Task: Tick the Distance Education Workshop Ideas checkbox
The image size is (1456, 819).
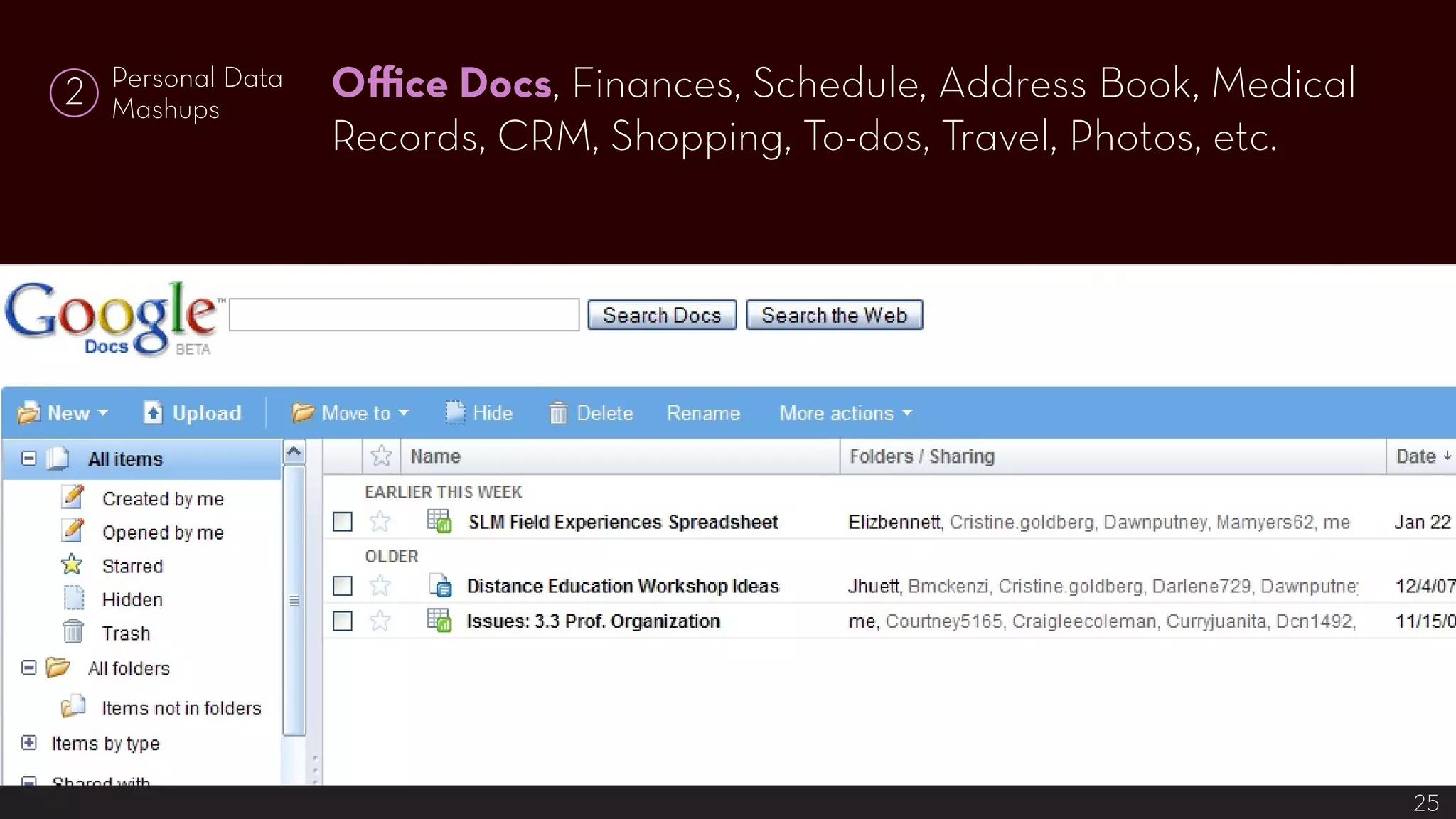Action: 343,586
